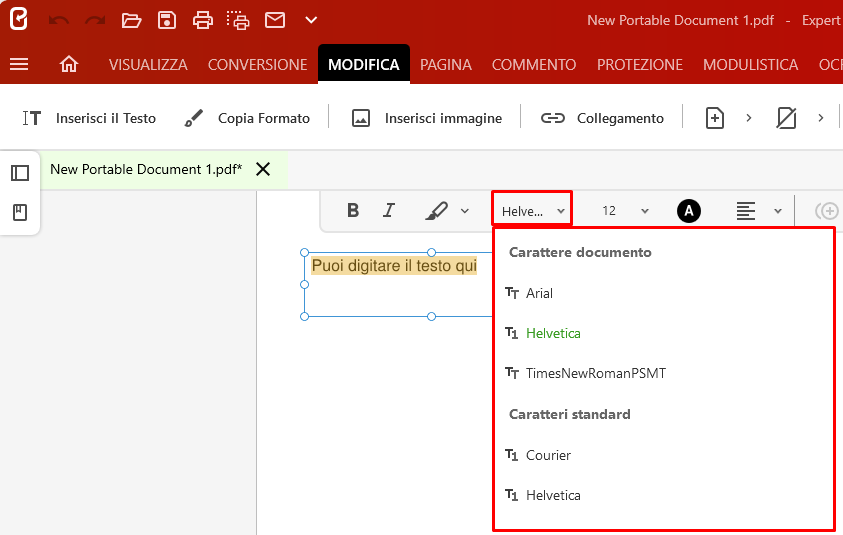Switch to the MODULISTICA tab
Viewport: 843px width, 535px height.
(x=751, y=65)
